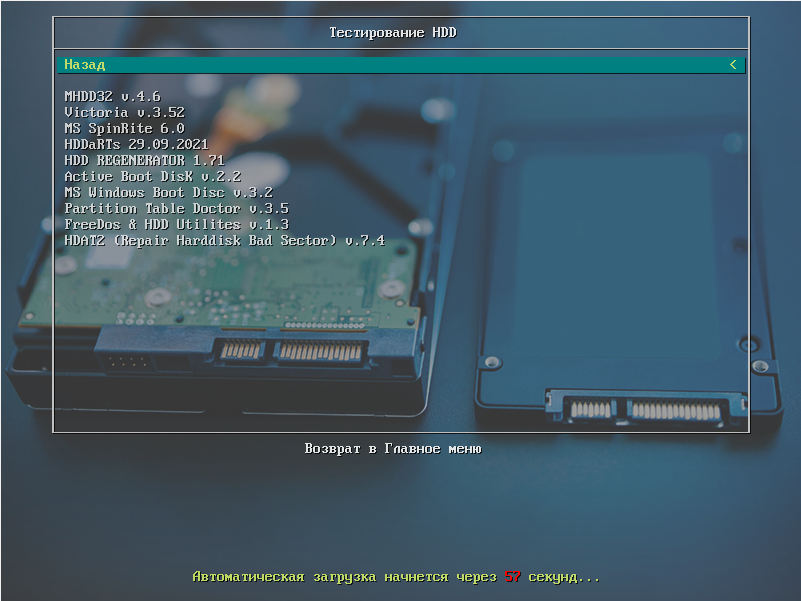Select MS Windows Boot Disc v.3.2

(x=168, y=192)
